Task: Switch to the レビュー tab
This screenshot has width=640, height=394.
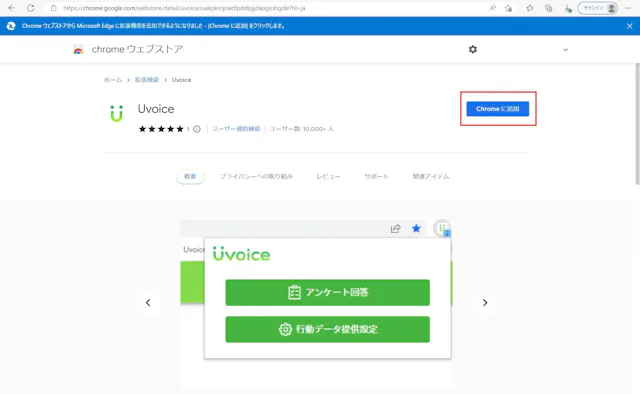Action: [x=328, y=176]
